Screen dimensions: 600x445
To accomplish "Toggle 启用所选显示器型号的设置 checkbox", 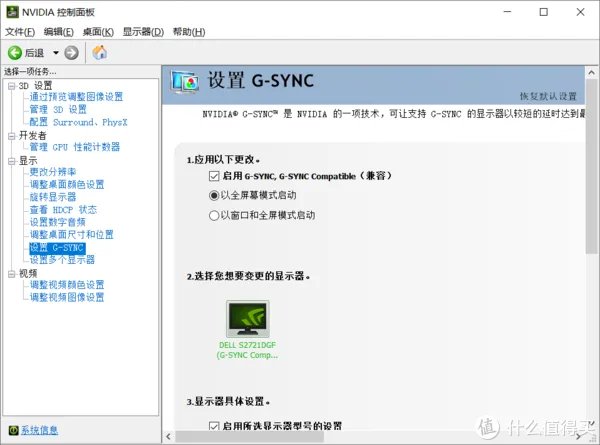I will 214,426.
